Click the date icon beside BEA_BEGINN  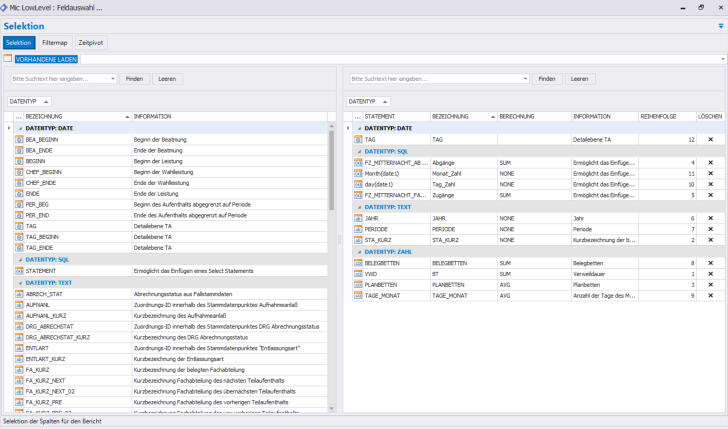point(19,140)
